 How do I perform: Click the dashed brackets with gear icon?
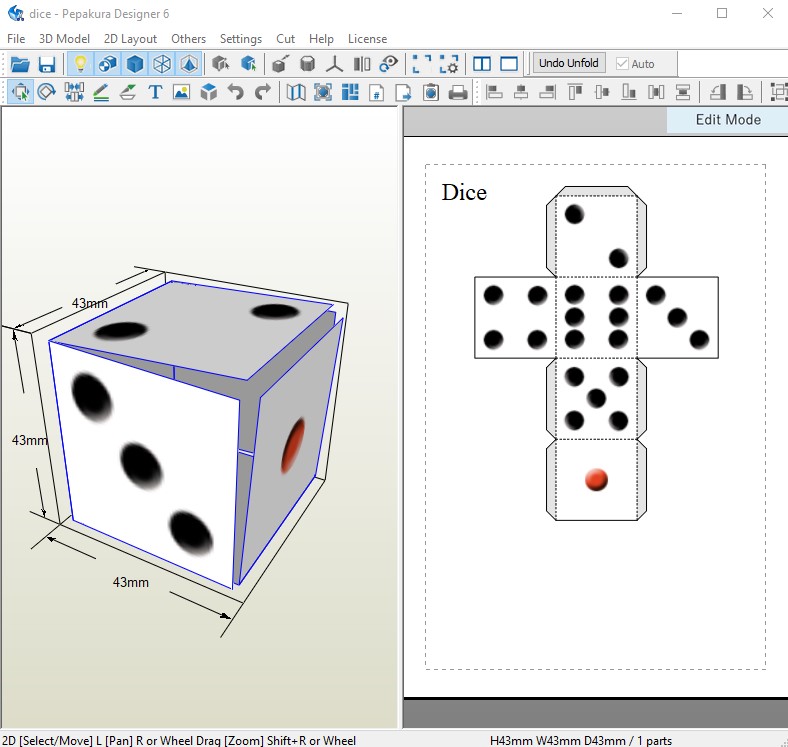tap(449, 64)
